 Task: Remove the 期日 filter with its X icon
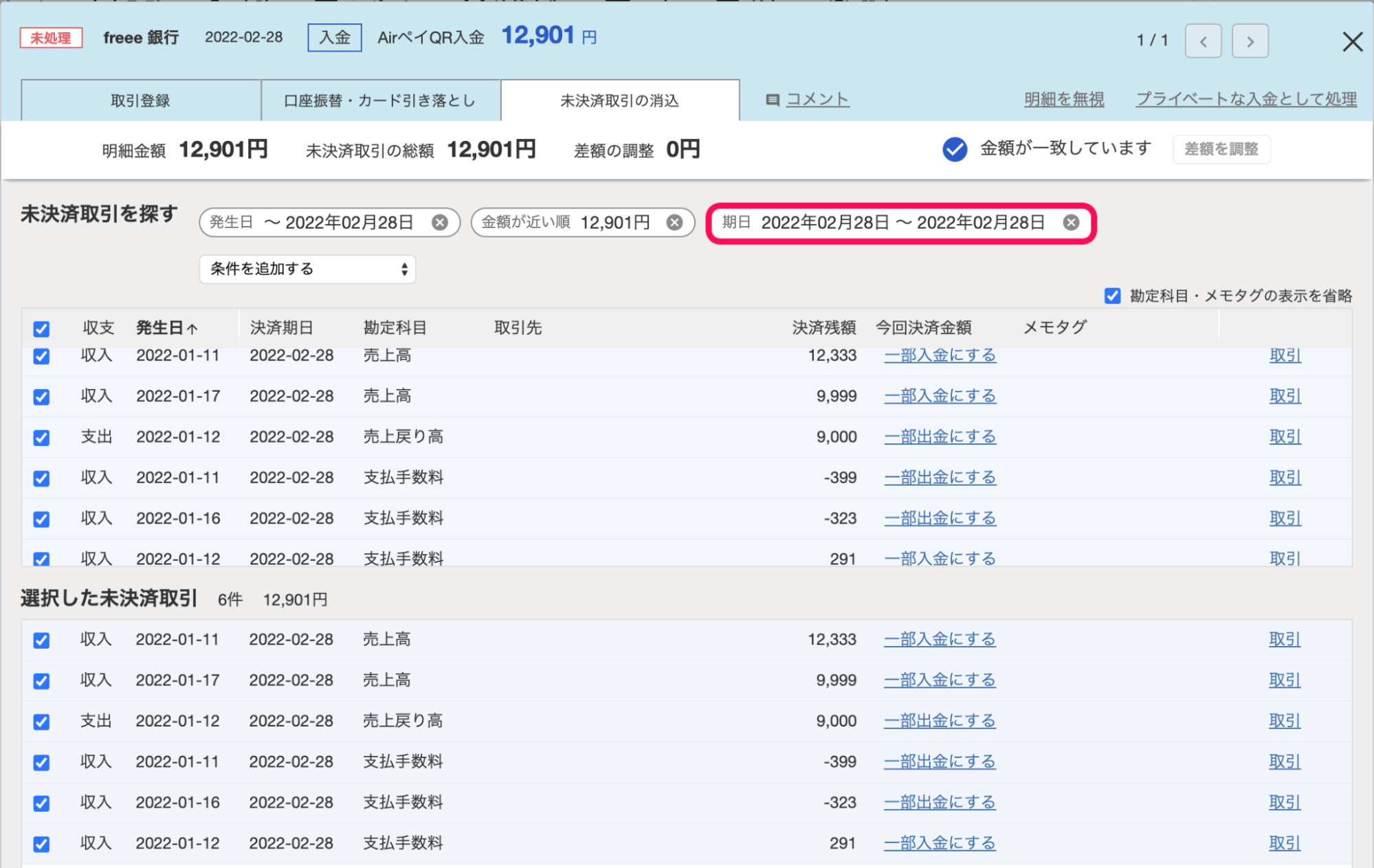1071,223
